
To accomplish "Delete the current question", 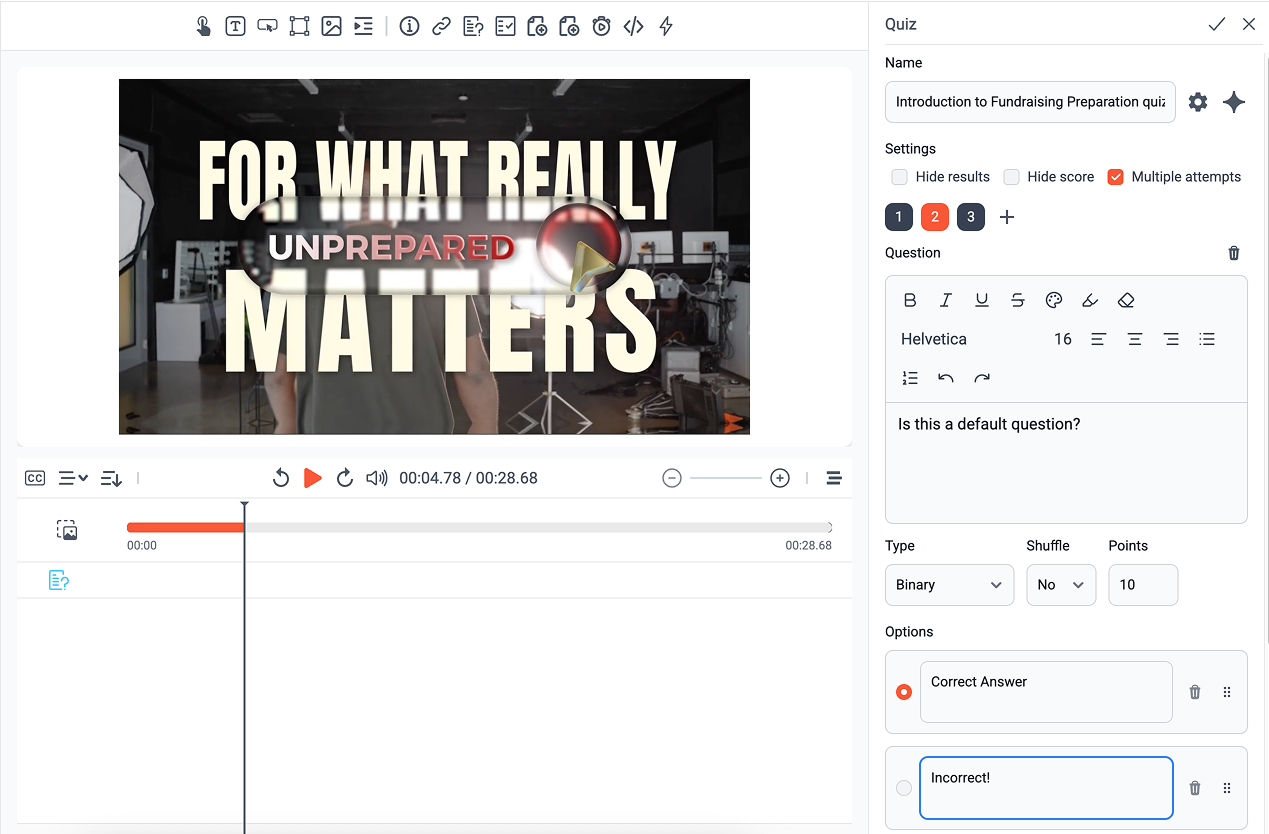I will point(1234,253).
